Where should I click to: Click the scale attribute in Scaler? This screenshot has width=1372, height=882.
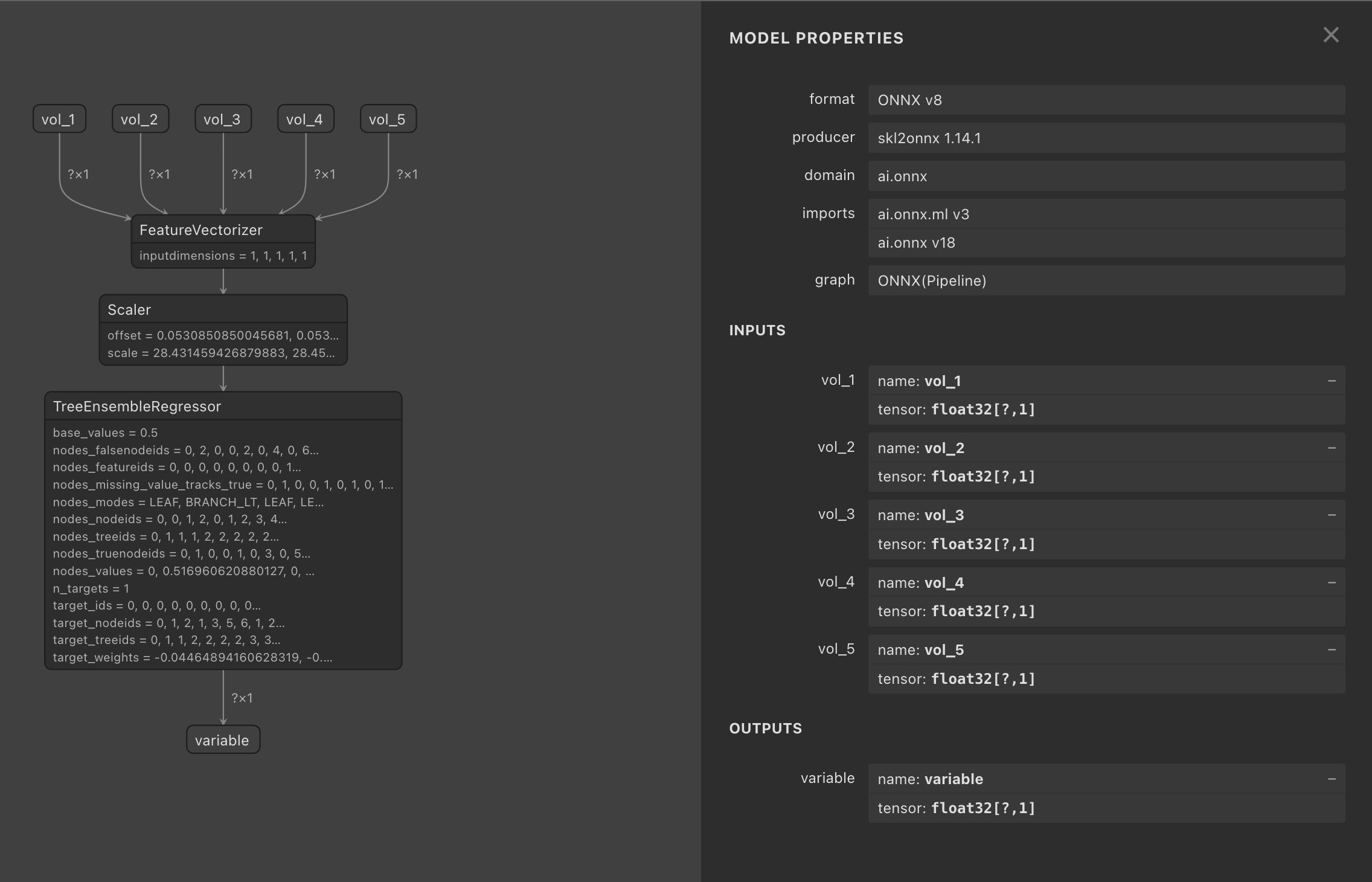(221, 353)
